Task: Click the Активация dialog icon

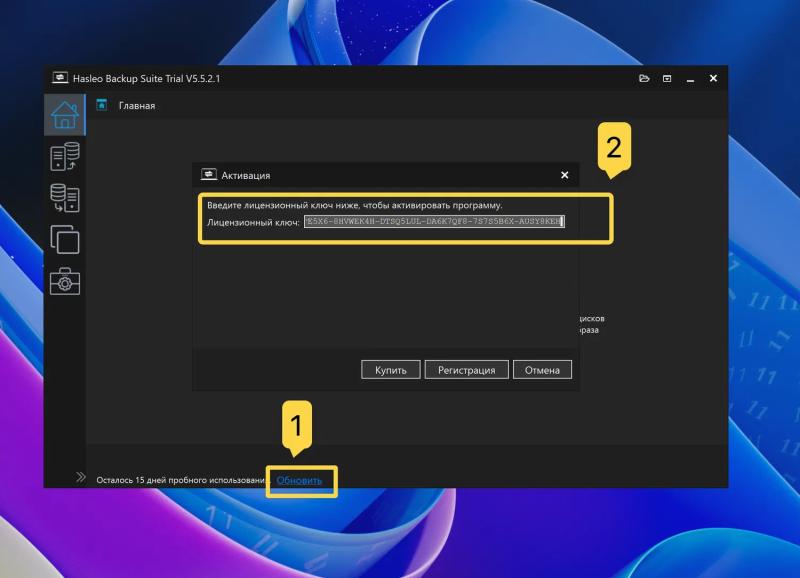Action: (x=208, y=175)
